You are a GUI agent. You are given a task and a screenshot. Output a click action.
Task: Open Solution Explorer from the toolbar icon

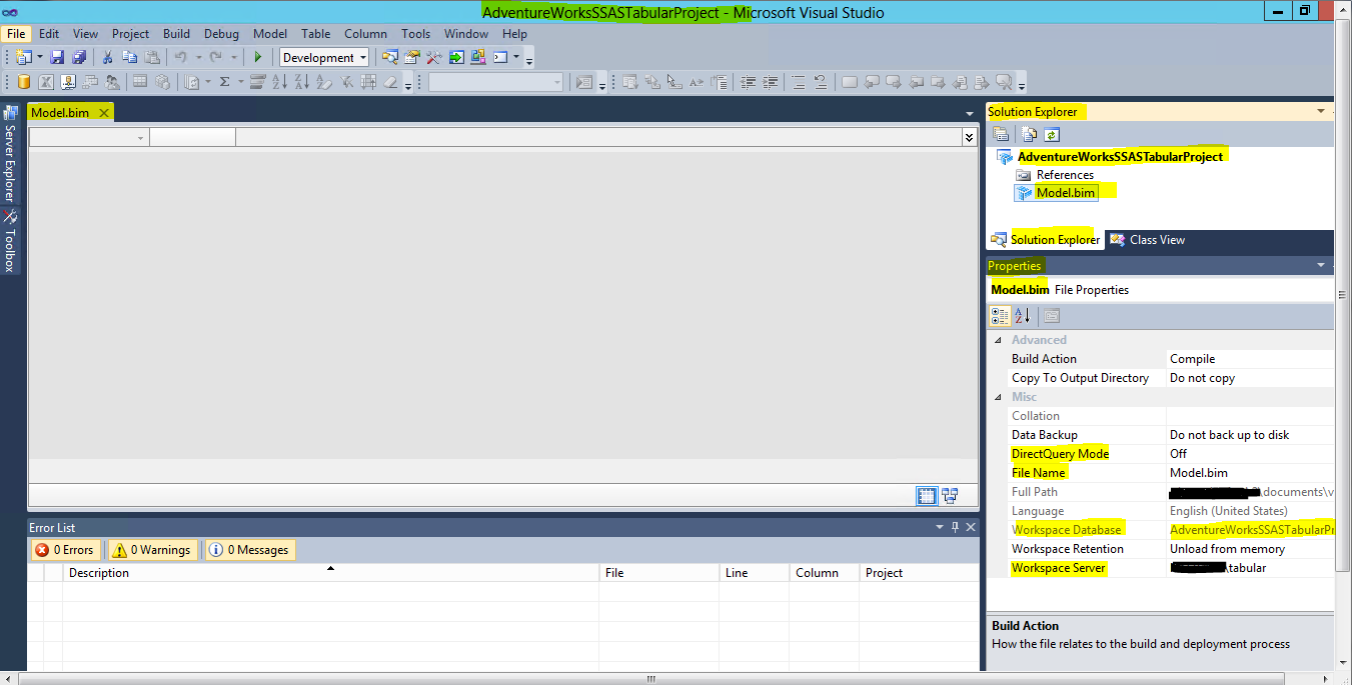coord(389,57)
